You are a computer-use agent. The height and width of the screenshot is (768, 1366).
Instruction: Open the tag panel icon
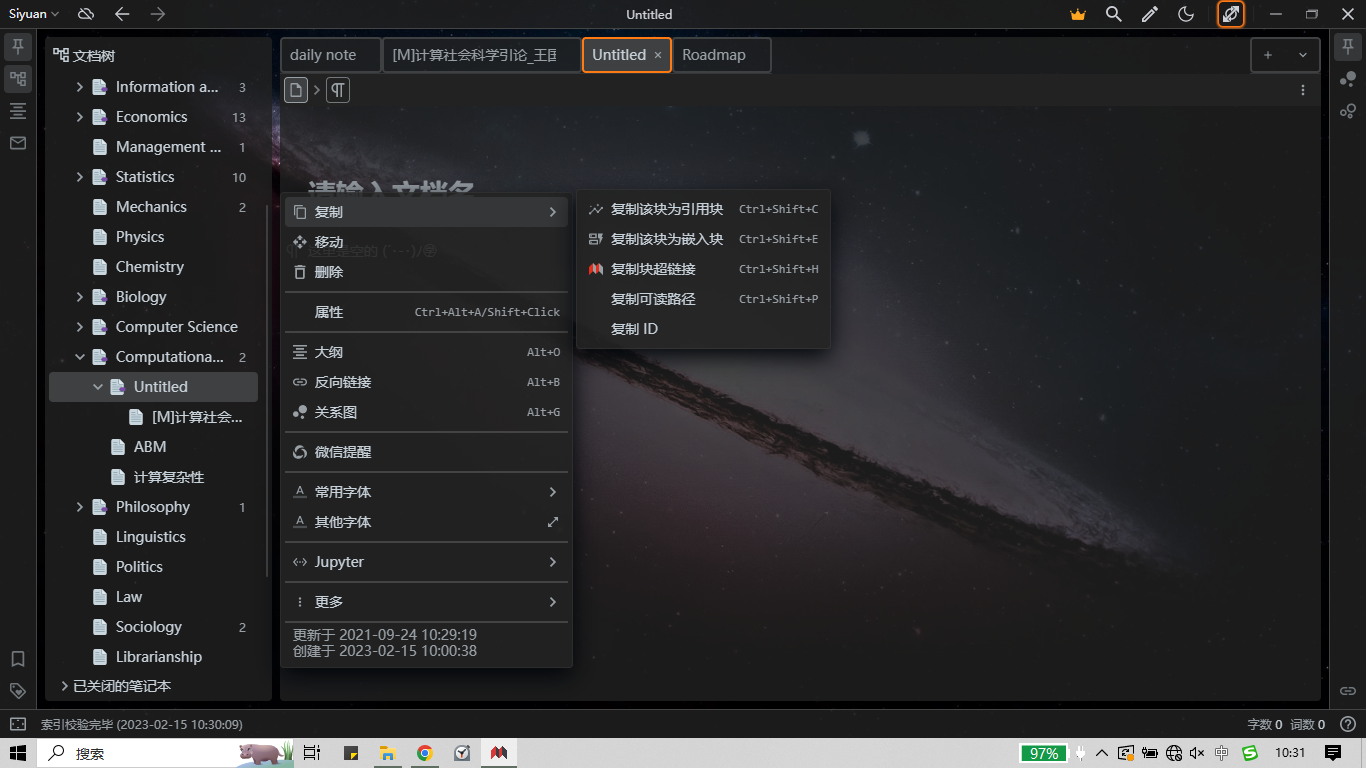click(x=17, y=690)
